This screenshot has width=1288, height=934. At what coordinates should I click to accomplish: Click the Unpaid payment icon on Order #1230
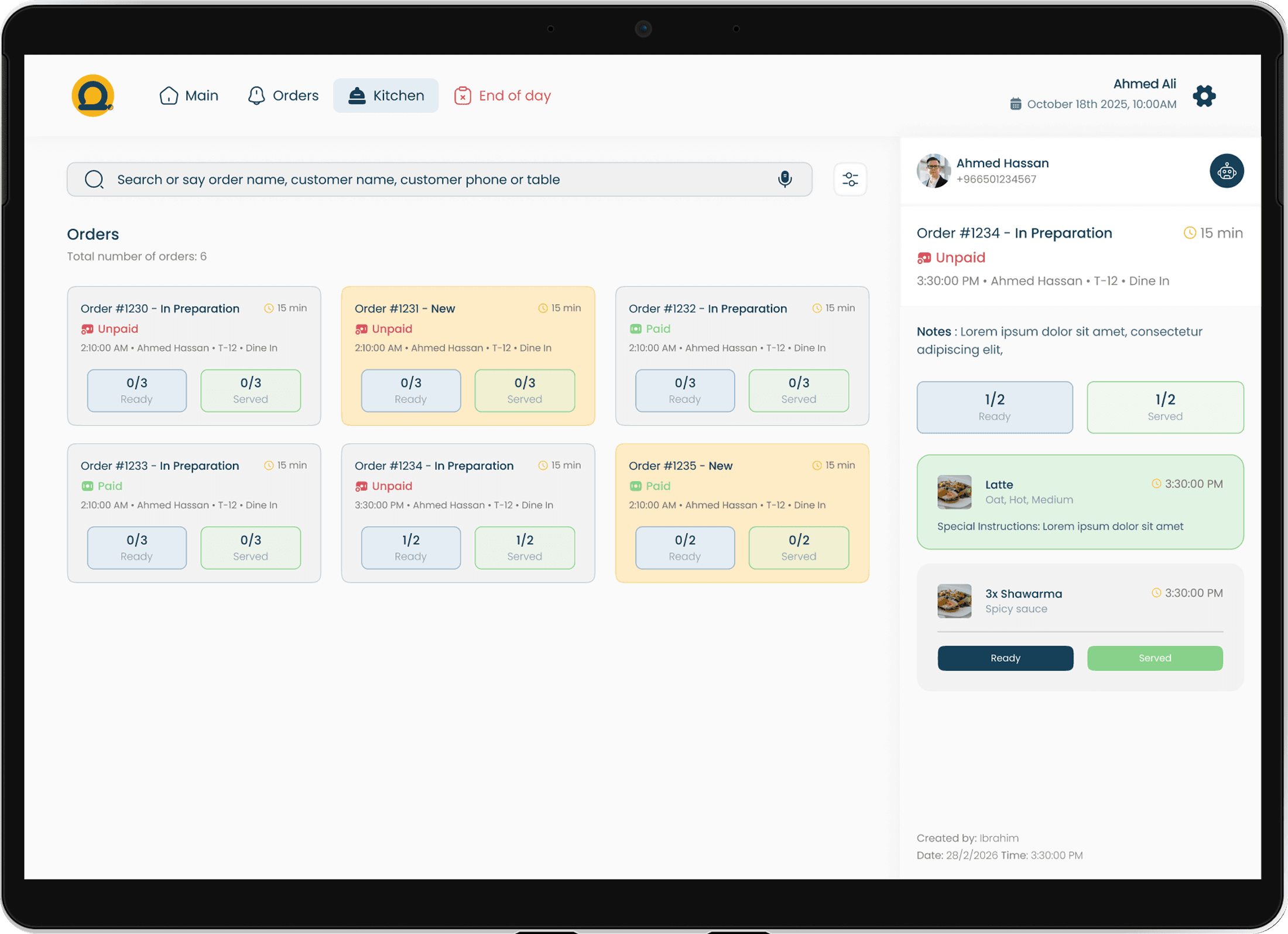pyautogui.click(x=88, y=329)
